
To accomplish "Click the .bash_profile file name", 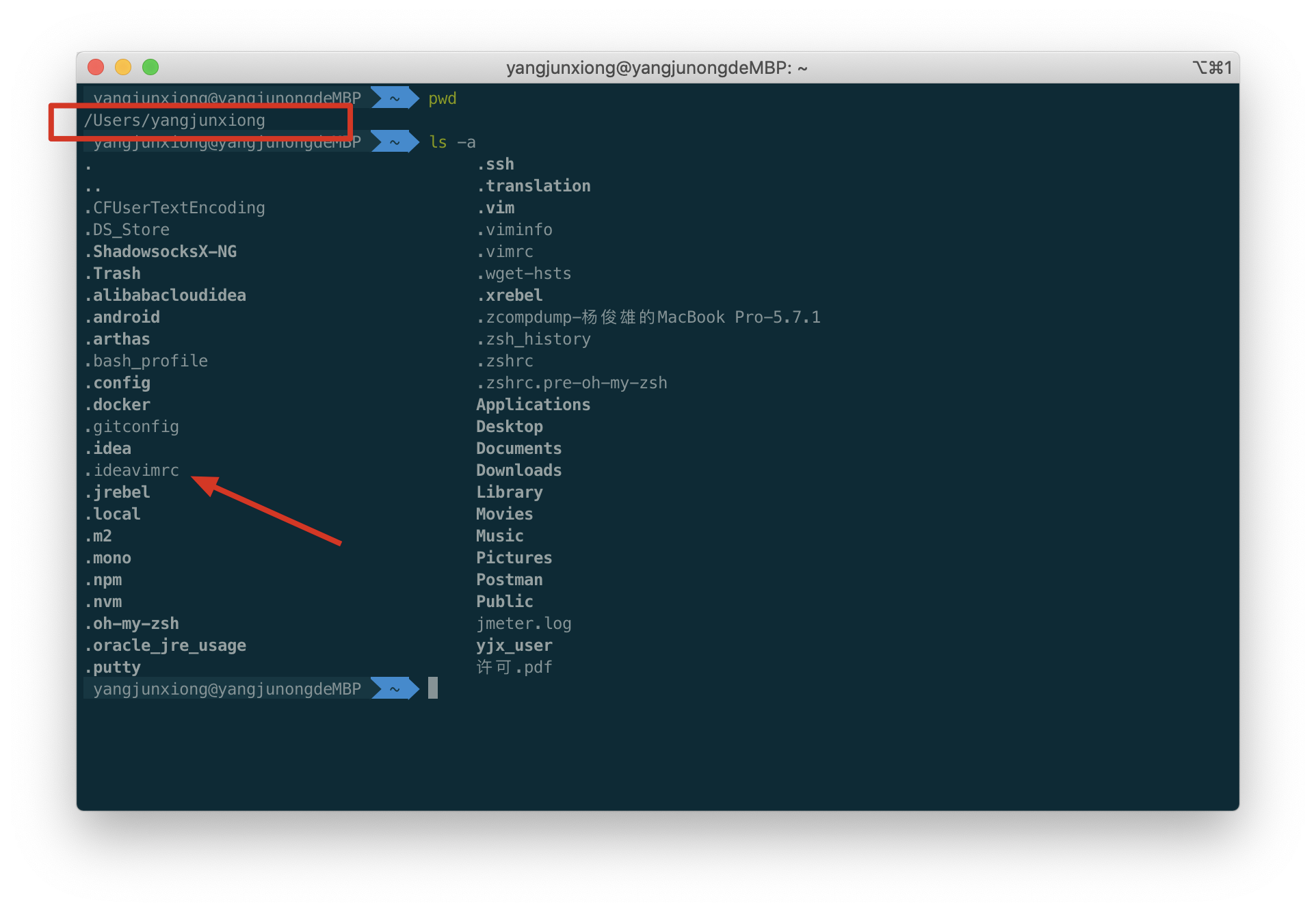I will [146, 361].
